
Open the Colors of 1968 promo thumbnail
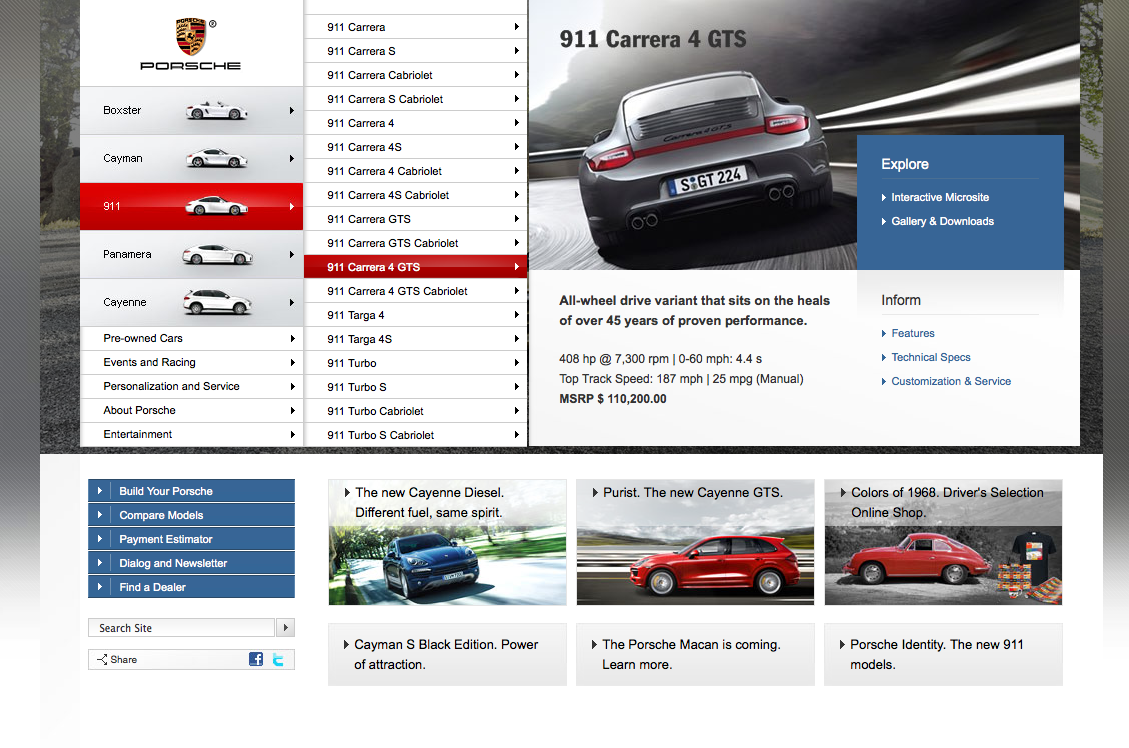pyautogui.click(x=943, y=542)
